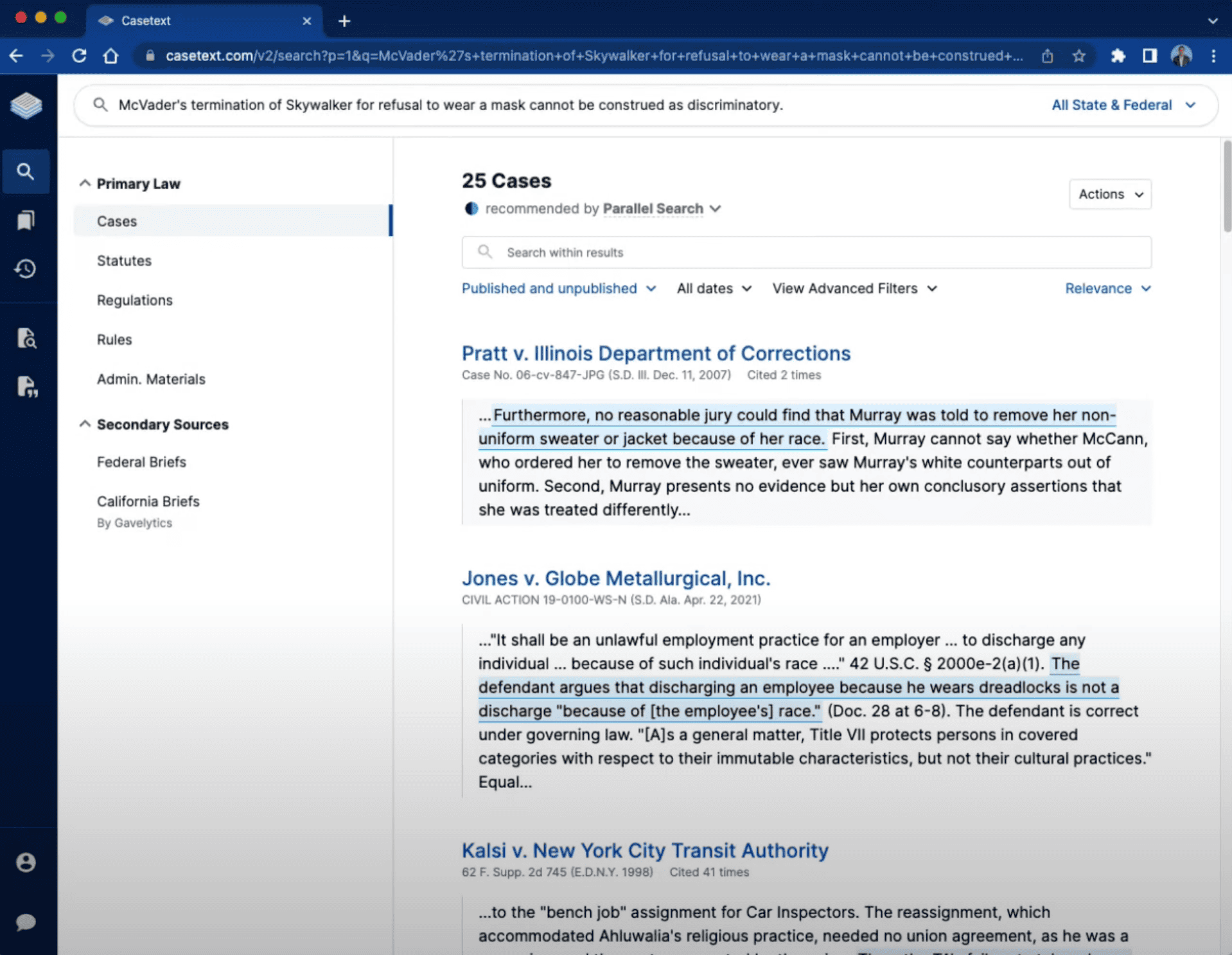
Task: Expand Parallel Search recommendation dropdown
Action: pos(662,208)
